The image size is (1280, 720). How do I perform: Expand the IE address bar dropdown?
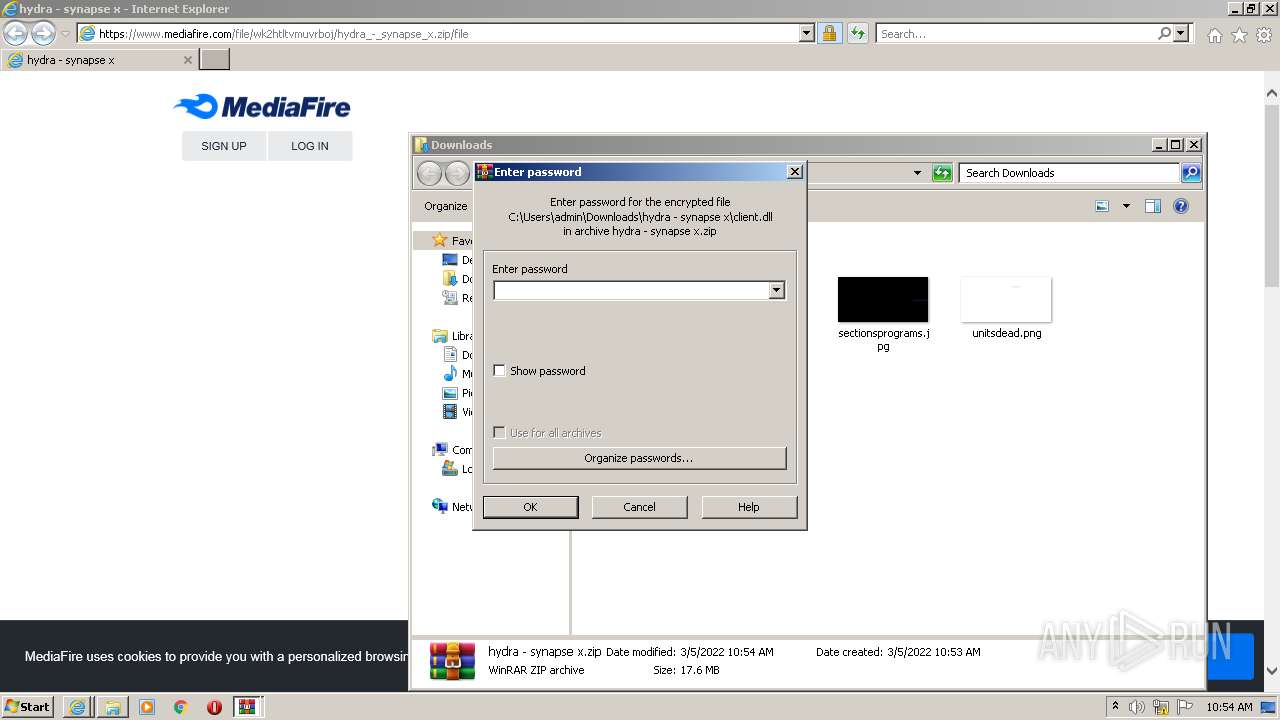point(807,33)
